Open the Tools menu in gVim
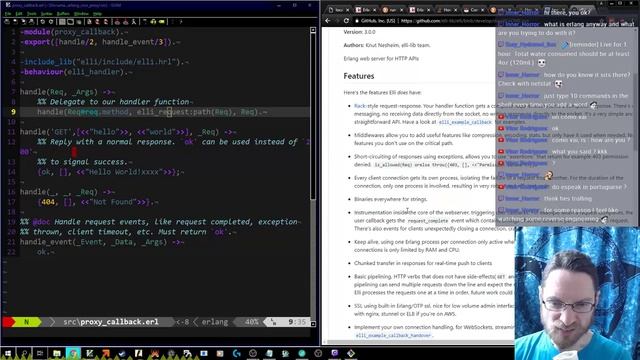Viewport: 640px width, 360px height. pos(31,14)
